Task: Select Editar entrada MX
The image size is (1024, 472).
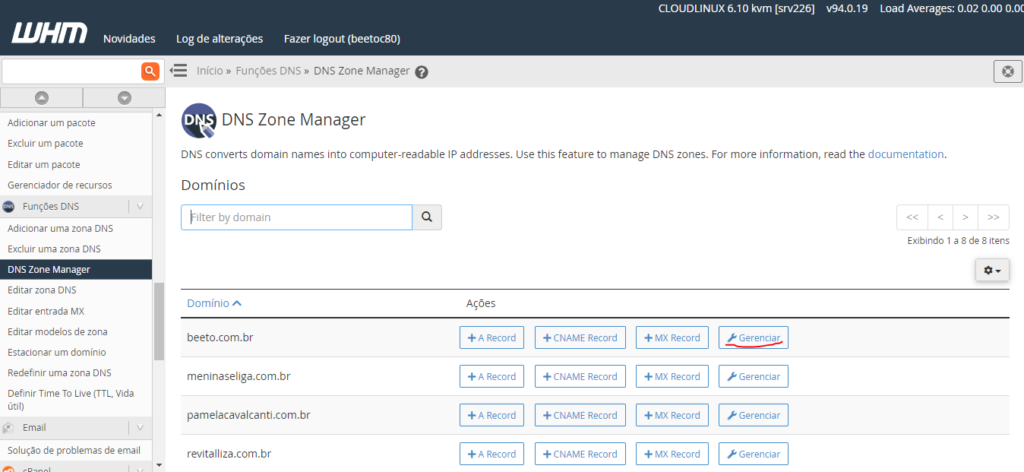Action: tap(46, 311)
